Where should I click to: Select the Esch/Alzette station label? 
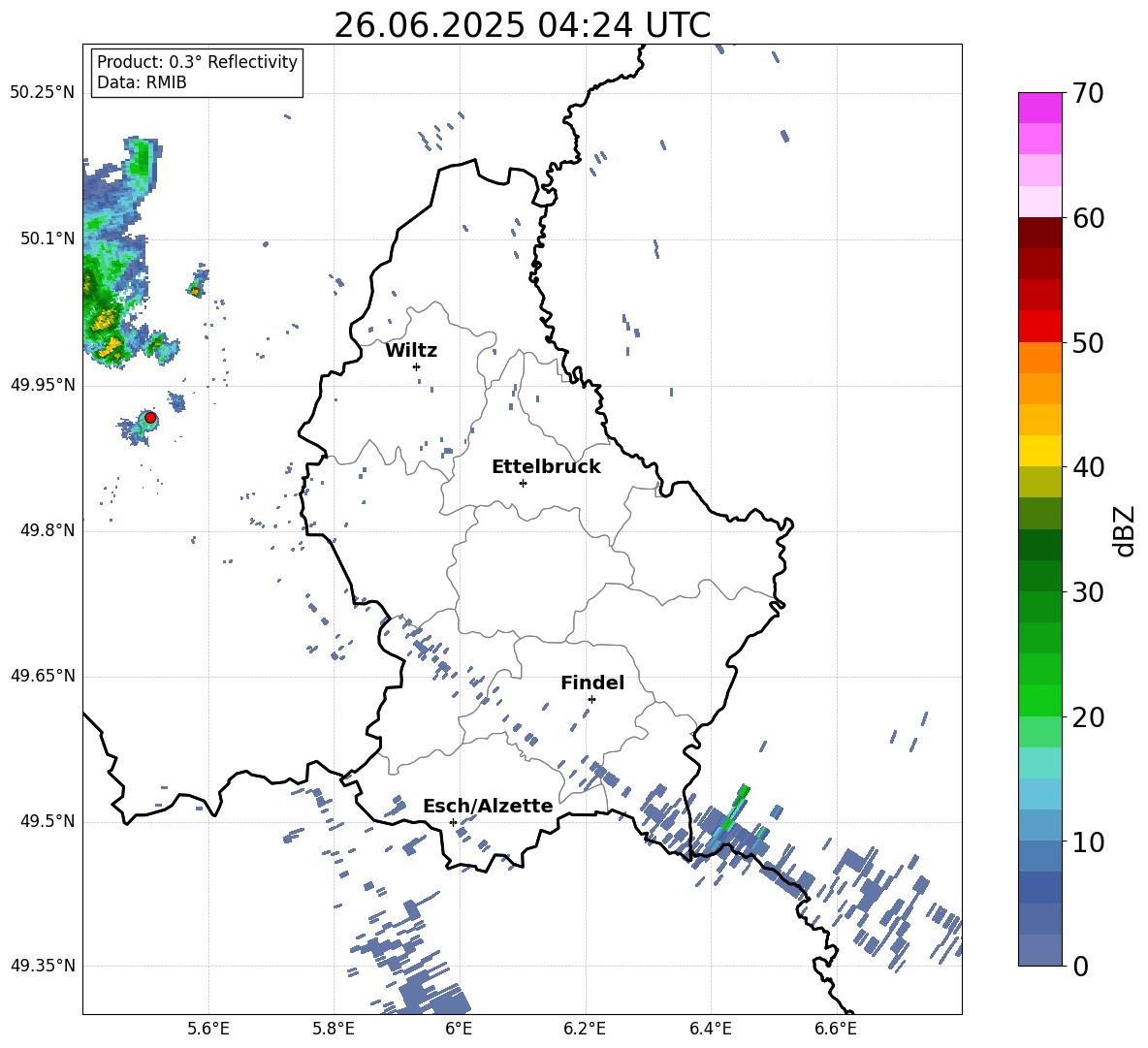click(488, 806)
